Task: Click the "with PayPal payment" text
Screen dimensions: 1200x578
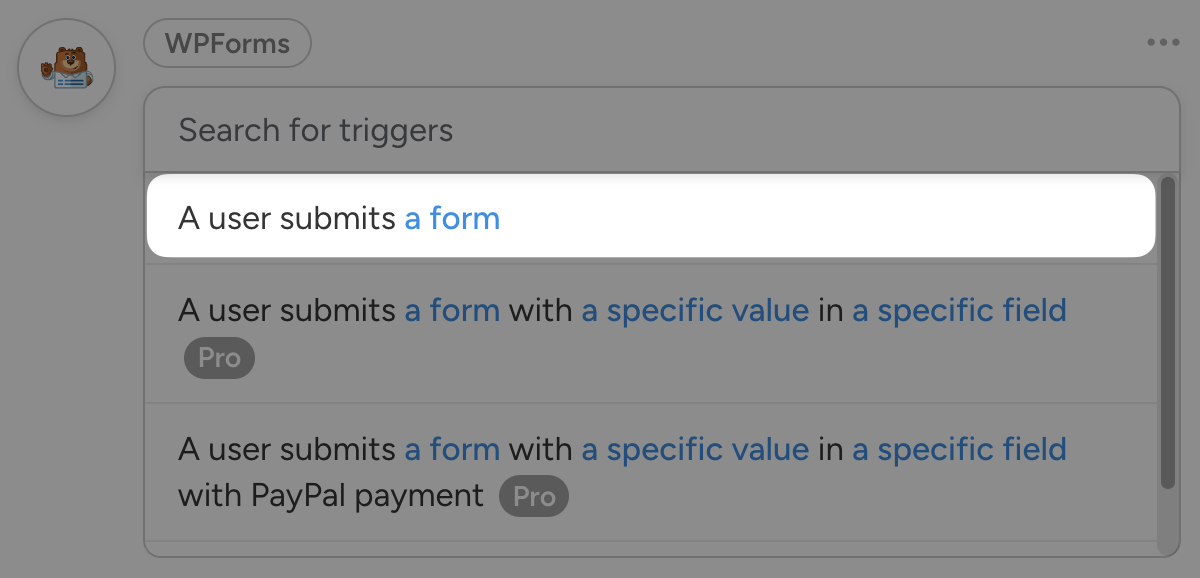Action: (x=330, y=495)
